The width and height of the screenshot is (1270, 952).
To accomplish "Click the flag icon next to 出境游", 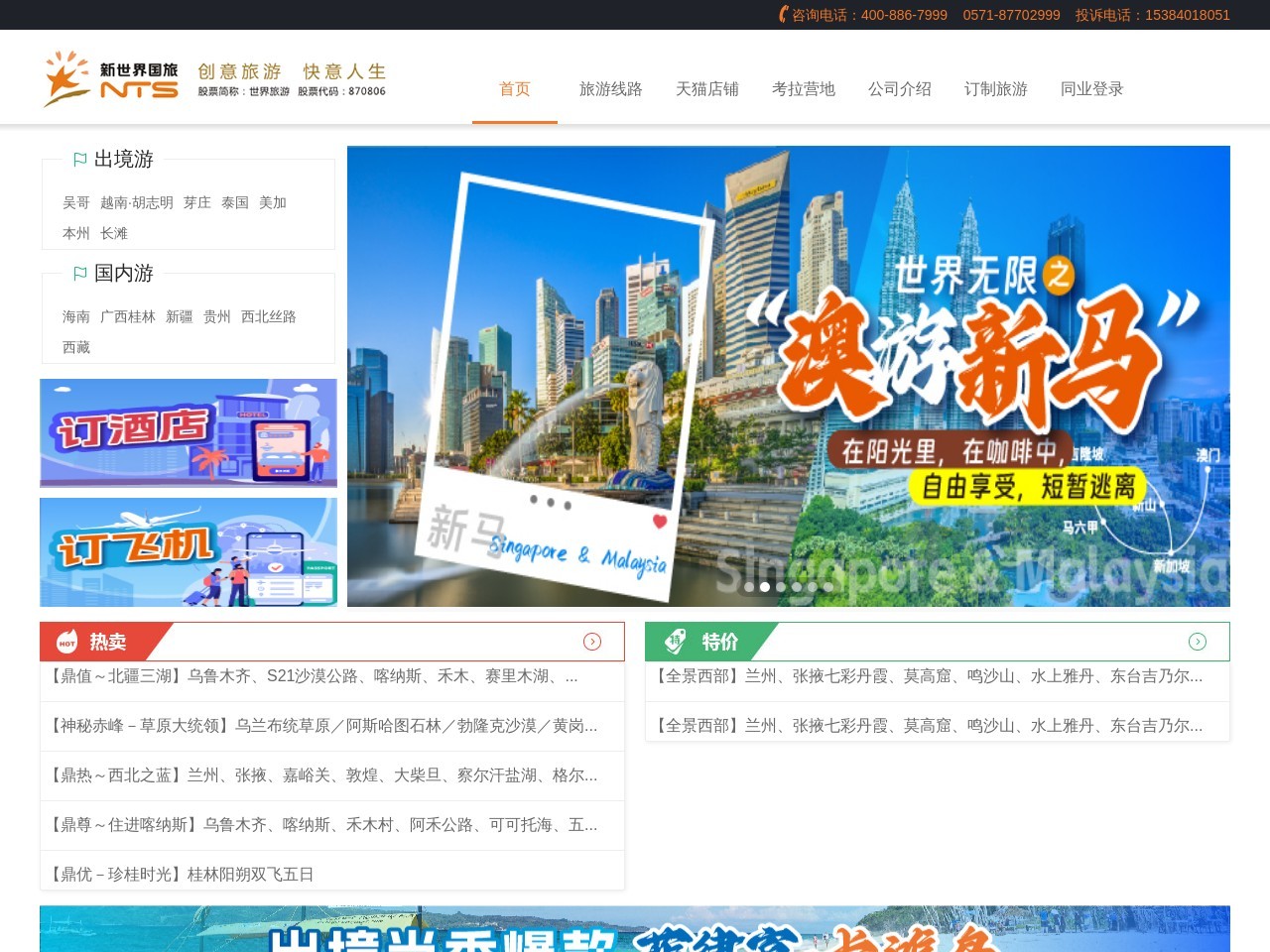I will (x=80, y=160).
